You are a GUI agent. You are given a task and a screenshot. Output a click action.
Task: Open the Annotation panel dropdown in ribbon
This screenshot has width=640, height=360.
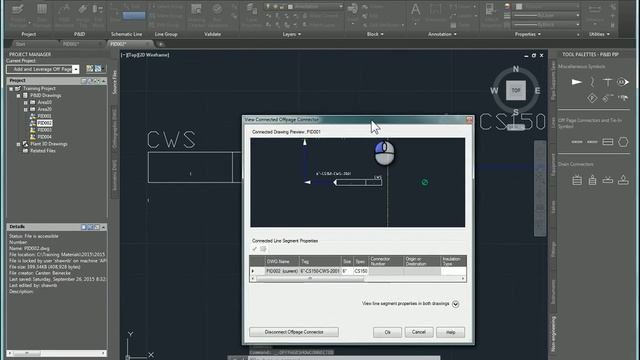[442, 34]
